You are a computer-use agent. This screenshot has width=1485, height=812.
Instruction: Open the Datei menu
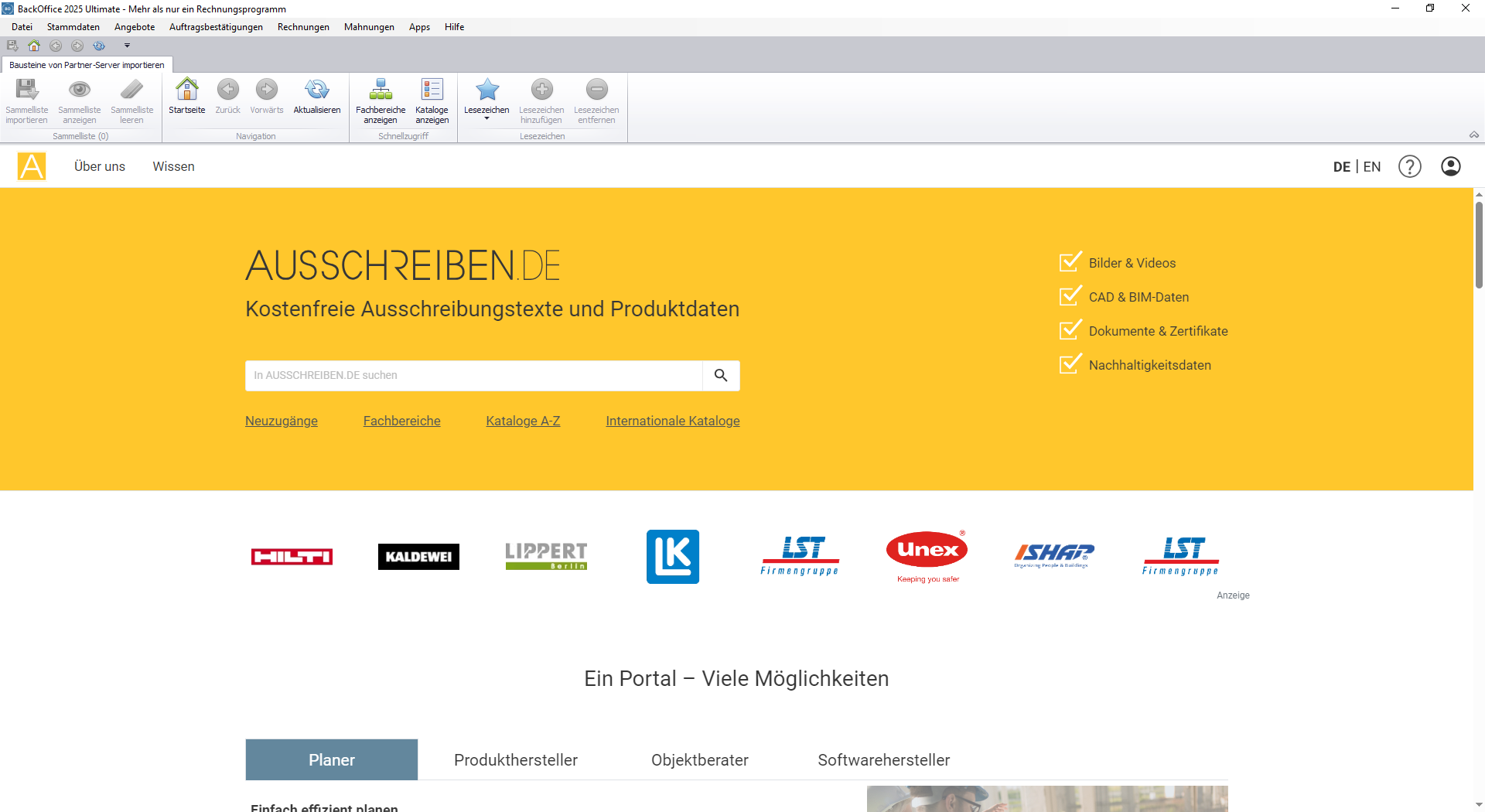(x=22, y=27)
